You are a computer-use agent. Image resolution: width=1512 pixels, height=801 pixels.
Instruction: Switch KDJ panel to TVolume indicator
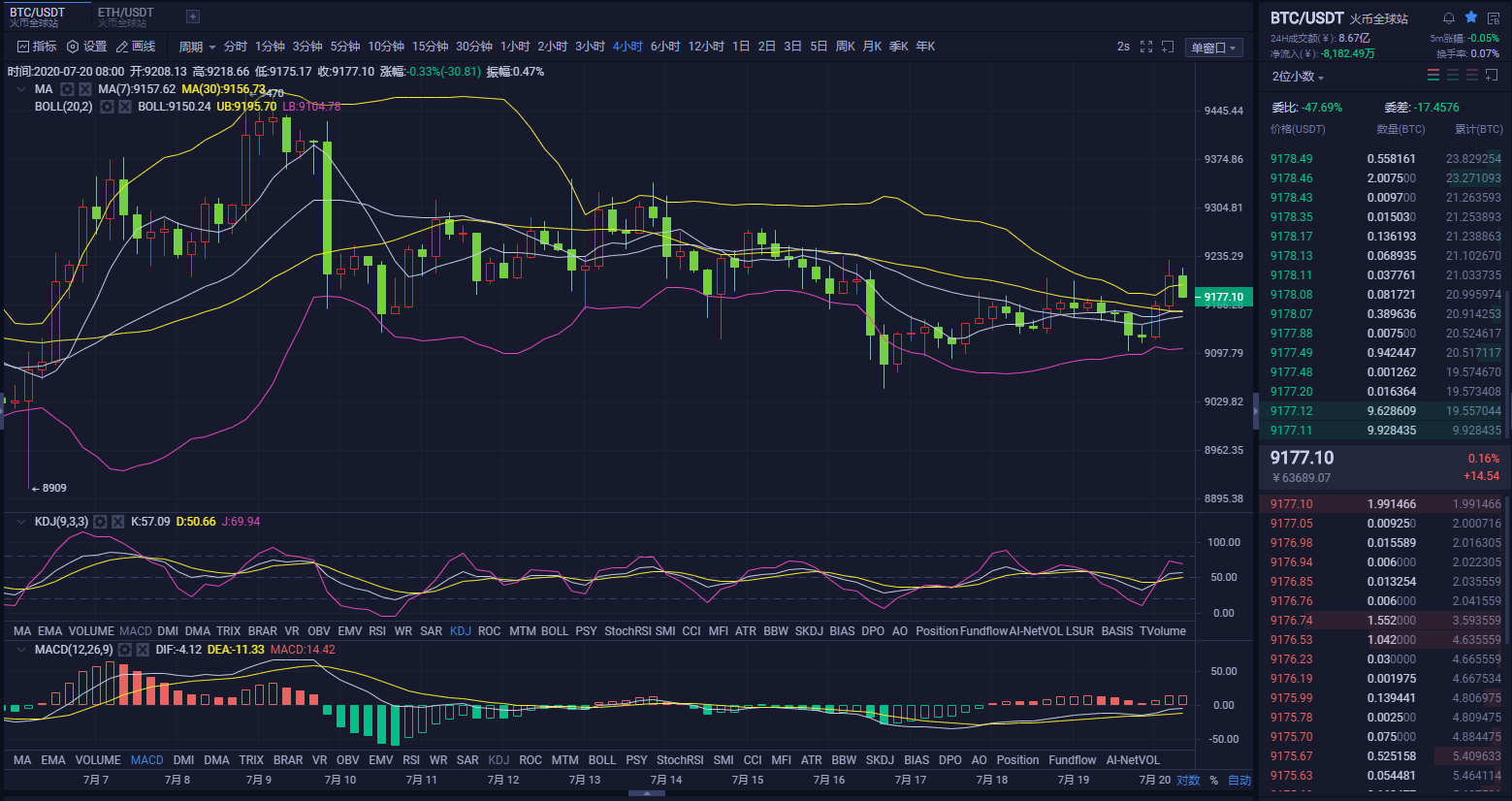[1163, 631]
